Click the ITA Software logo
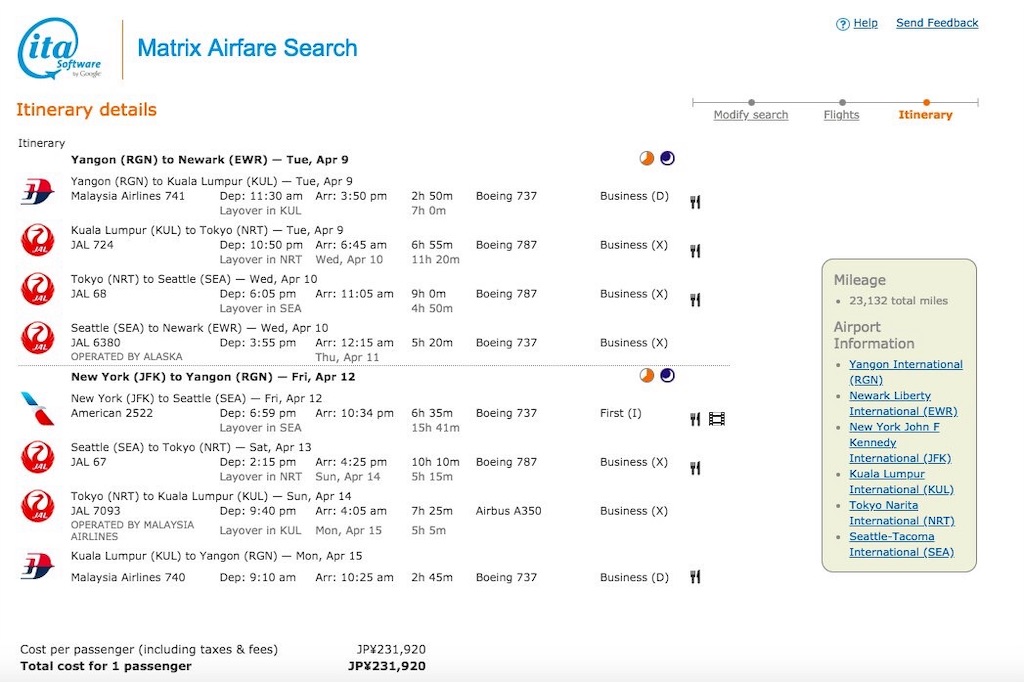Viewport: 1024px width, 682px height. pos(59,49)
